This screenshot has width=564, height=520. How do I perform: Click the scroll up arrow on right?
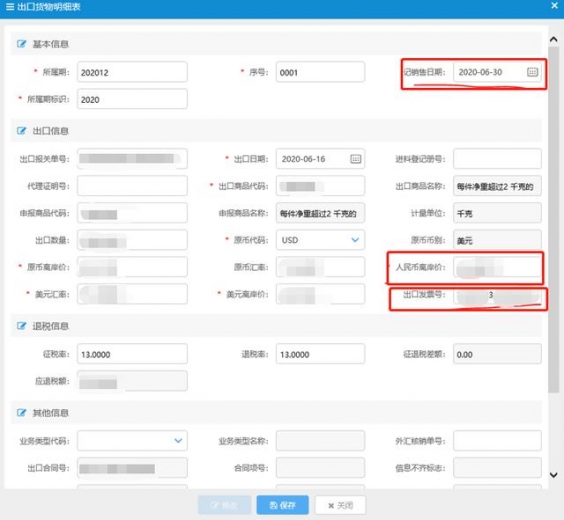pyautogui.click(x=554, y=39)
